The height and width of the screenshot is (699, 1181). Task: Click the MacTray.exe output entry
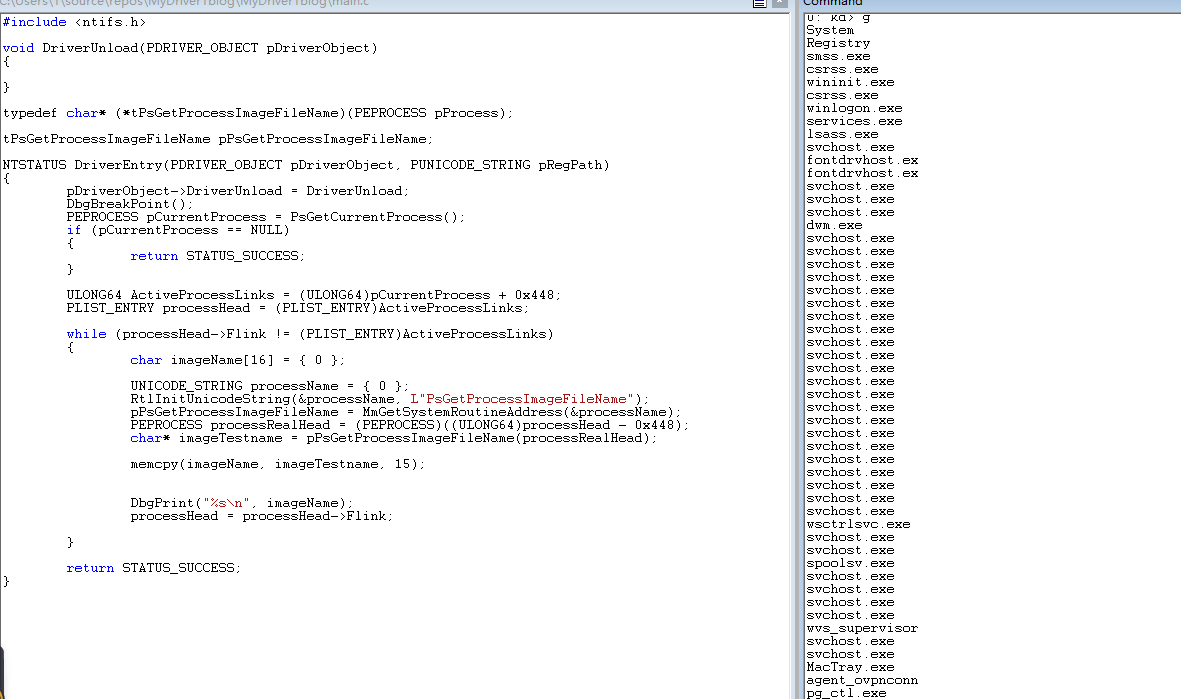click(850, 667)
